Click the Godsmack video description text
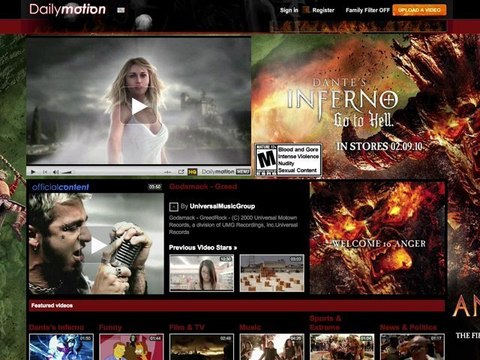The width and height of the screenshot is (480, 360). click(x=233, y=225)
